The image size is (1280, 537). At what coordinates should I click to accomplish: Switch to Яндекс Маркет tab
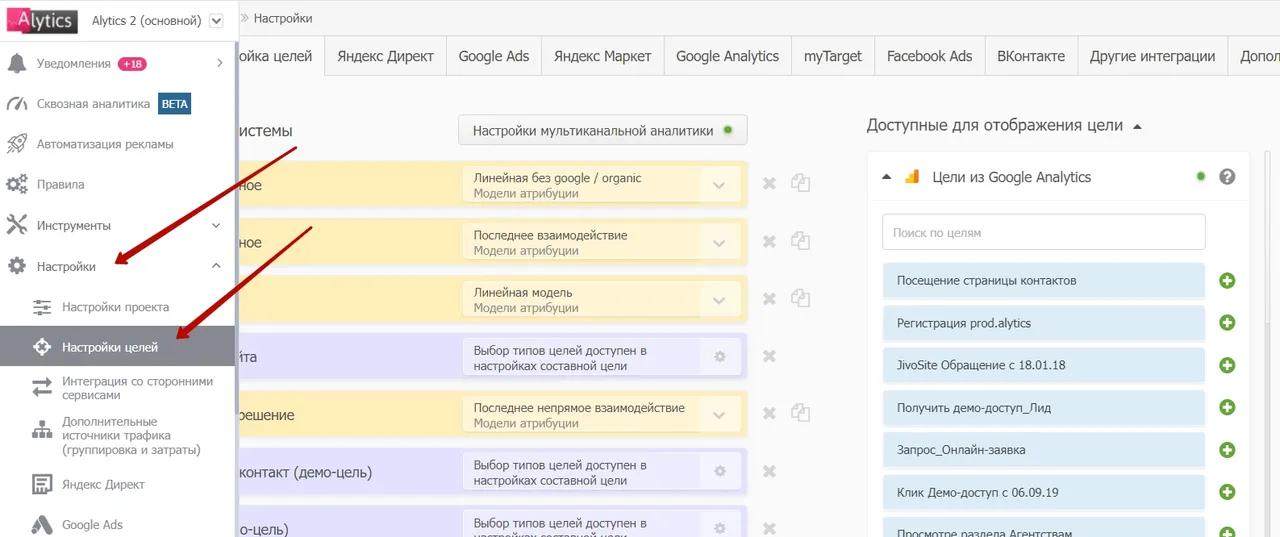pos(602,56)
